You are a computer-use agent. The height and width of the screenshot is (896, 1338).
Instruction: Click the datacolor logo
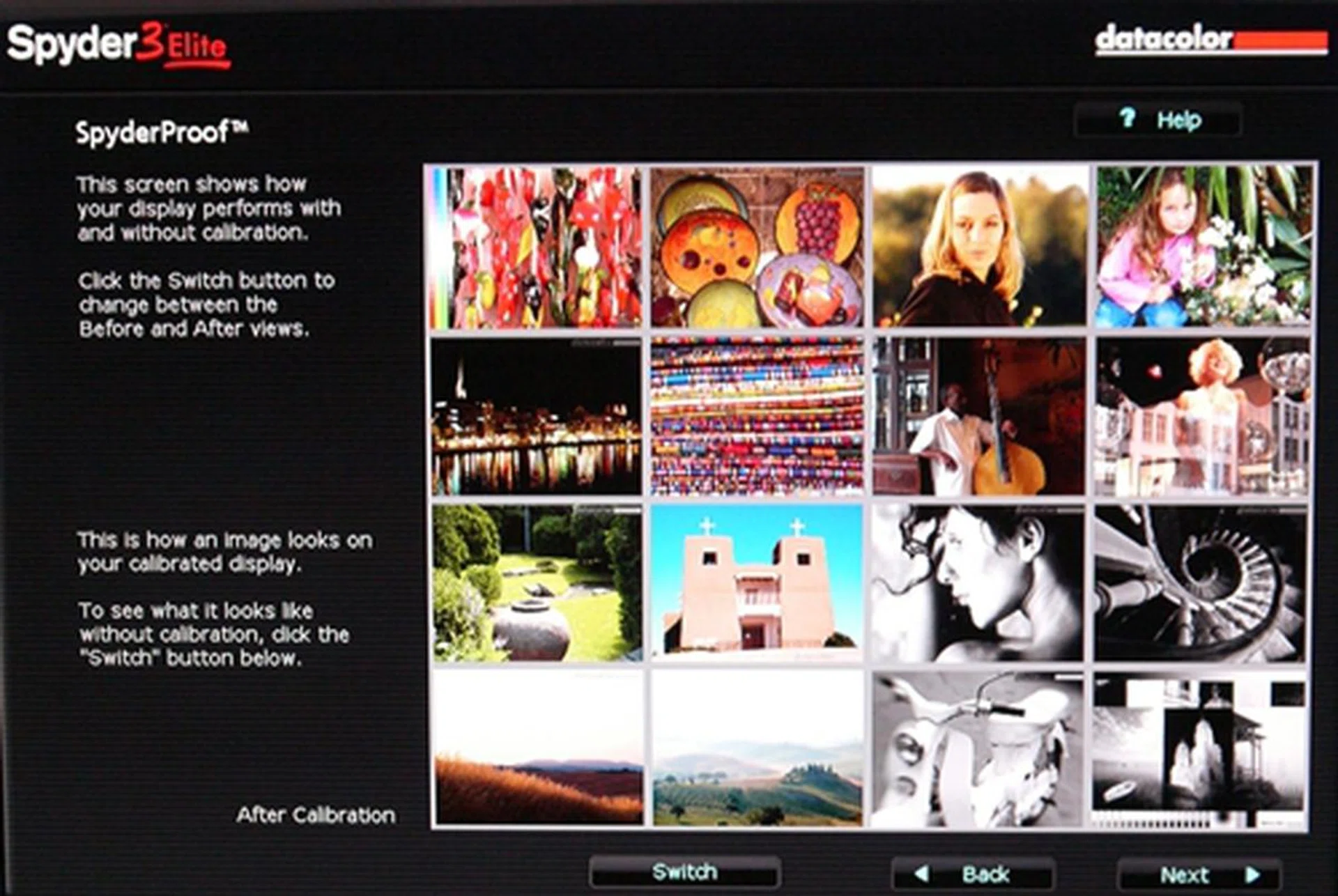(x=1210, y=40)
